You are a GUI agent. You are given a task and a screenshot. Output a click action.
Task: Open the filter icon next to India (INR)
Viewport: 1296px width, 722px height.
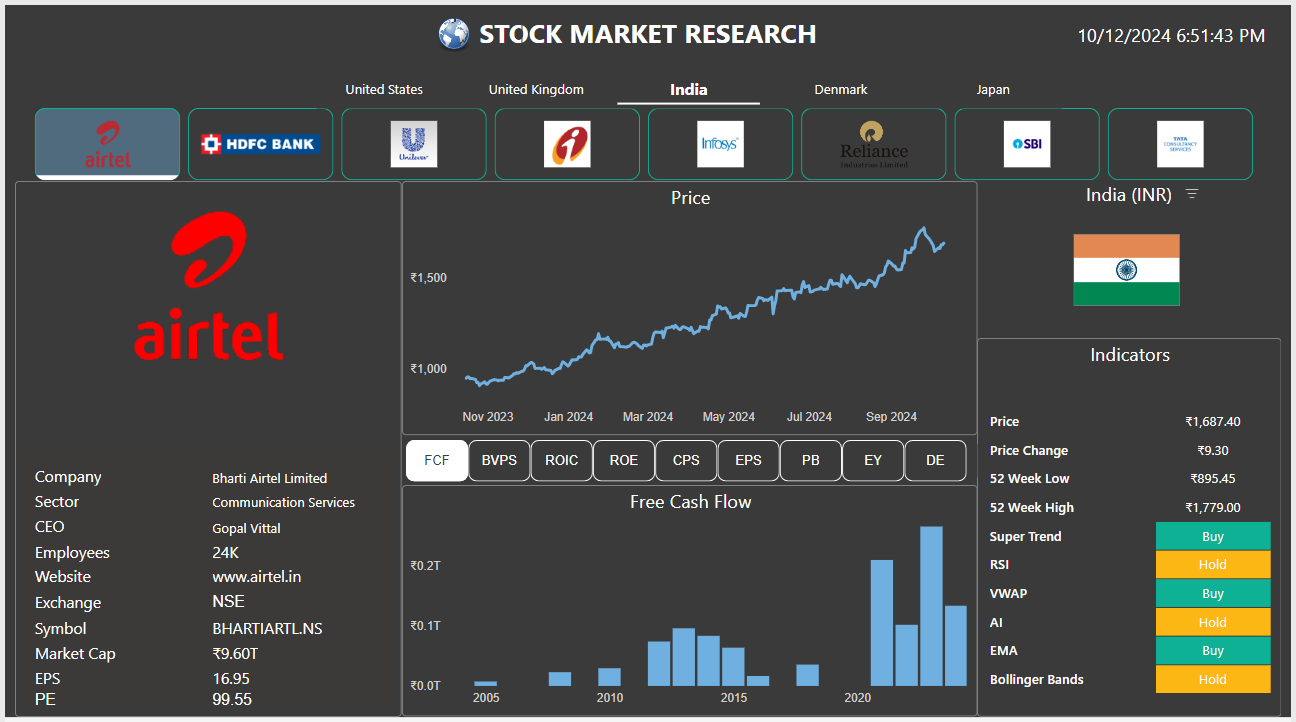click(1192, 194)
